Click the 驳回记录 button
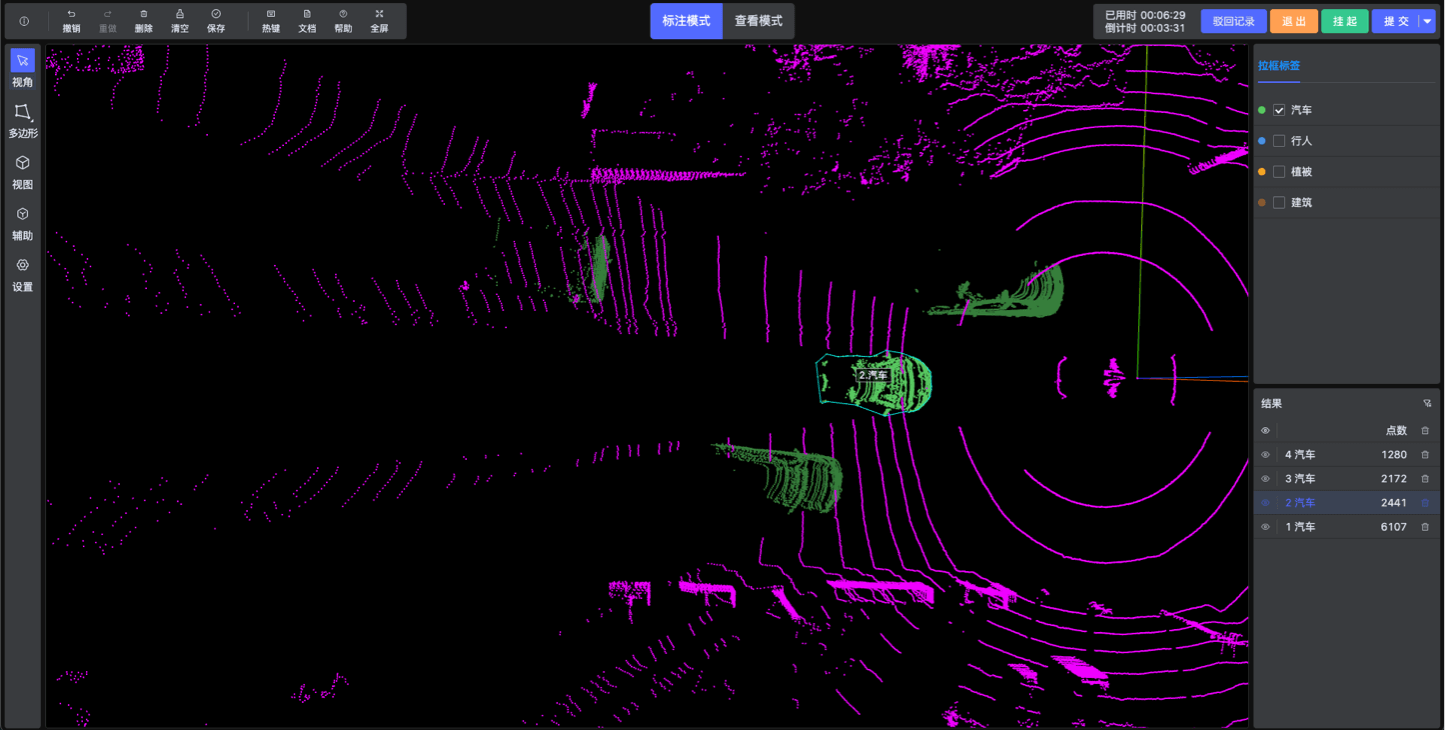1446x730 pixels. tap(1233, 21)
